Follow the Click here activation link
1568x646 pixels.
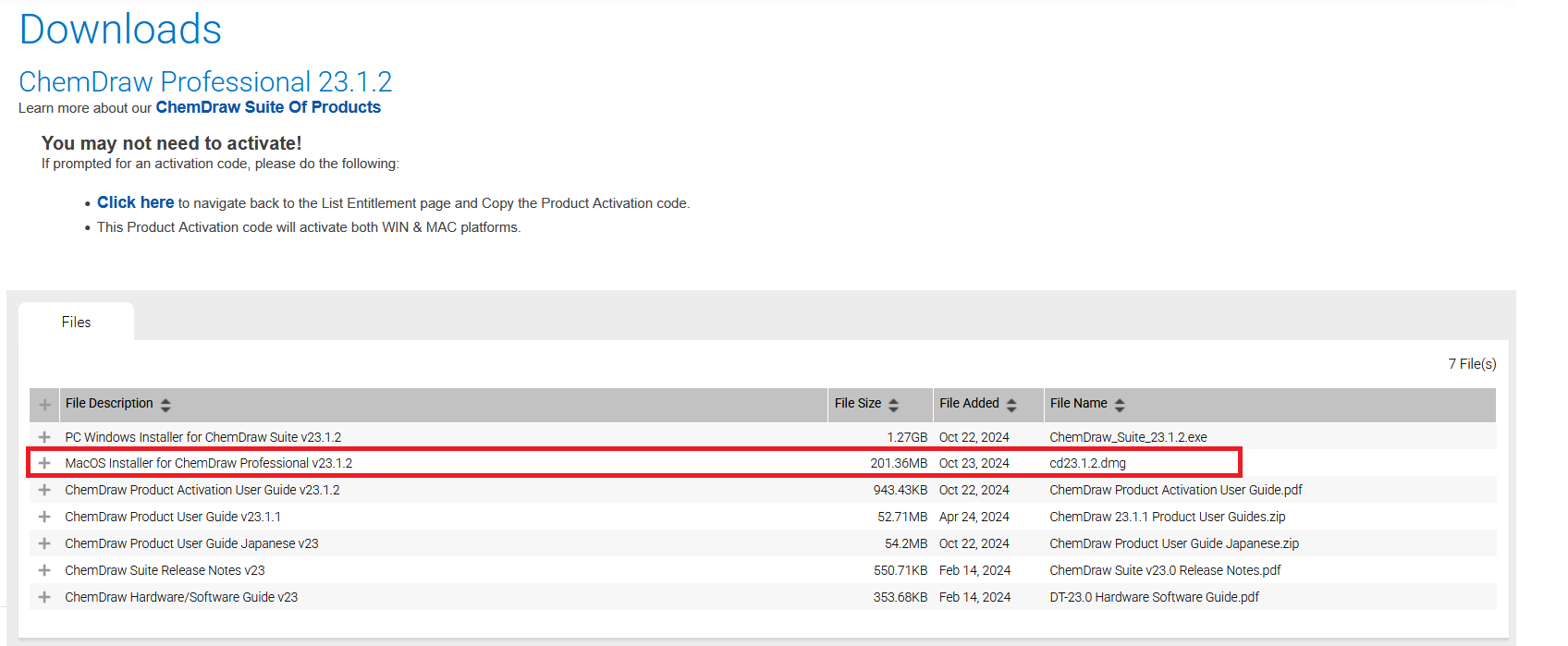(135, 202)
